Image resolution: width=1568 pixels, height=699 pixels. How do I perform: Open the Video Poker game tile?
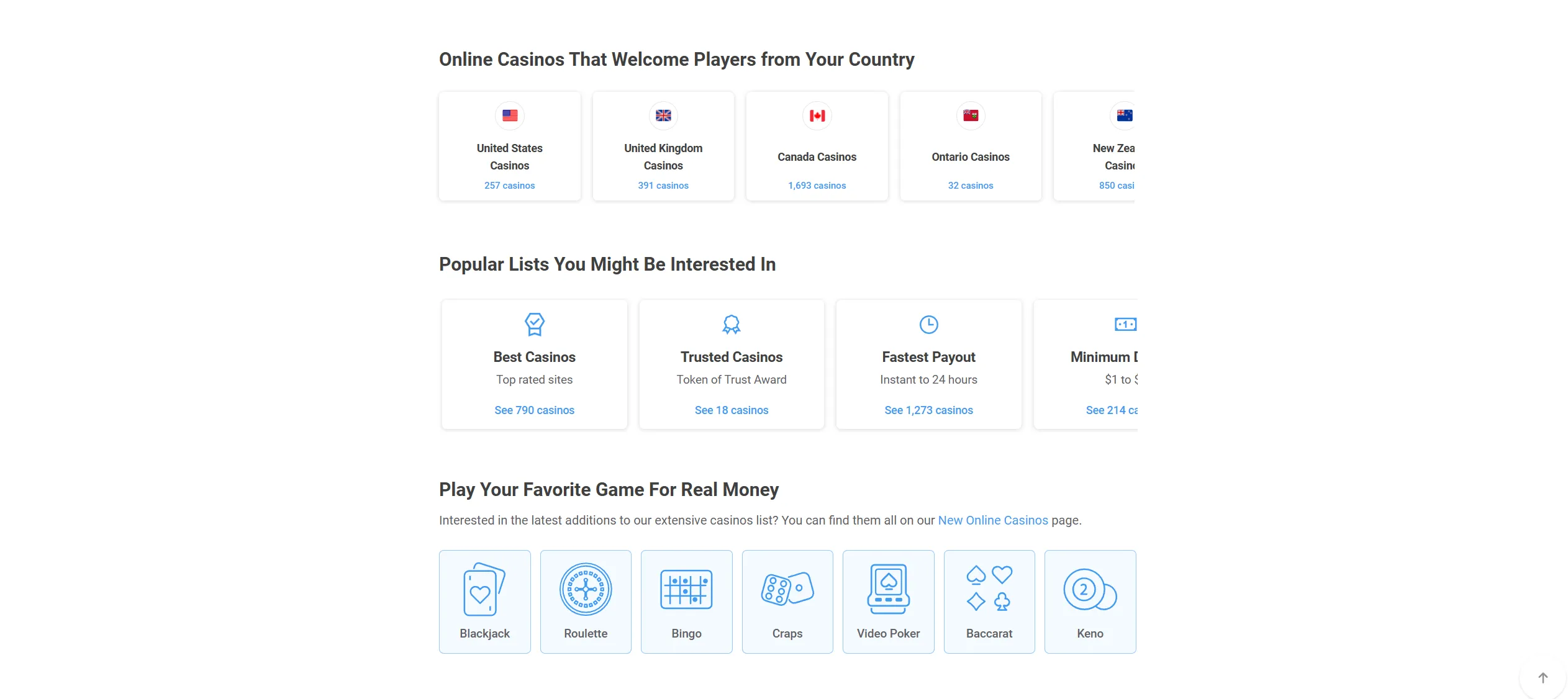pyautogui.click(x=889, y=602)
